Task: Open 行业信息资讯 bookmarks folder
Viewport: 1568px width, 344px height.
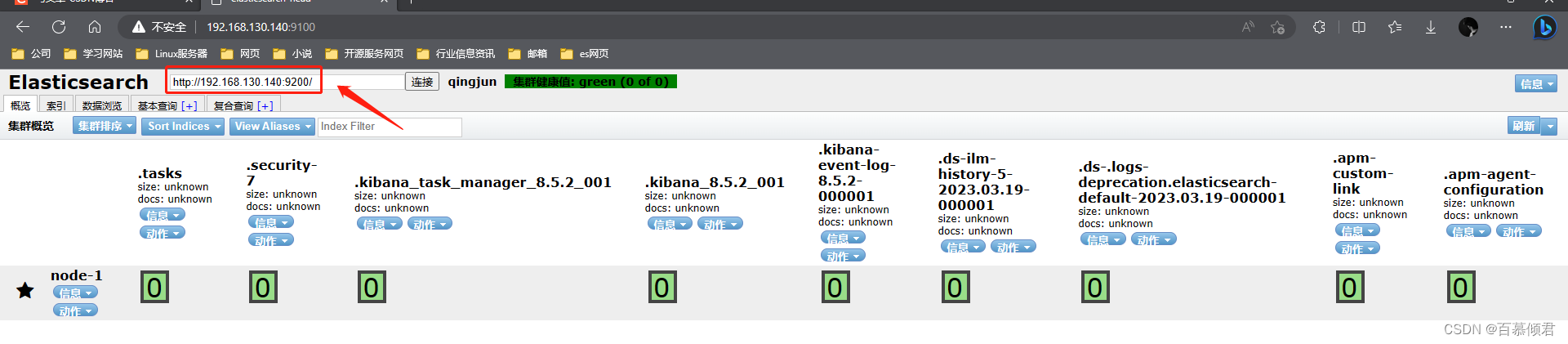Action: click(456, 54)
